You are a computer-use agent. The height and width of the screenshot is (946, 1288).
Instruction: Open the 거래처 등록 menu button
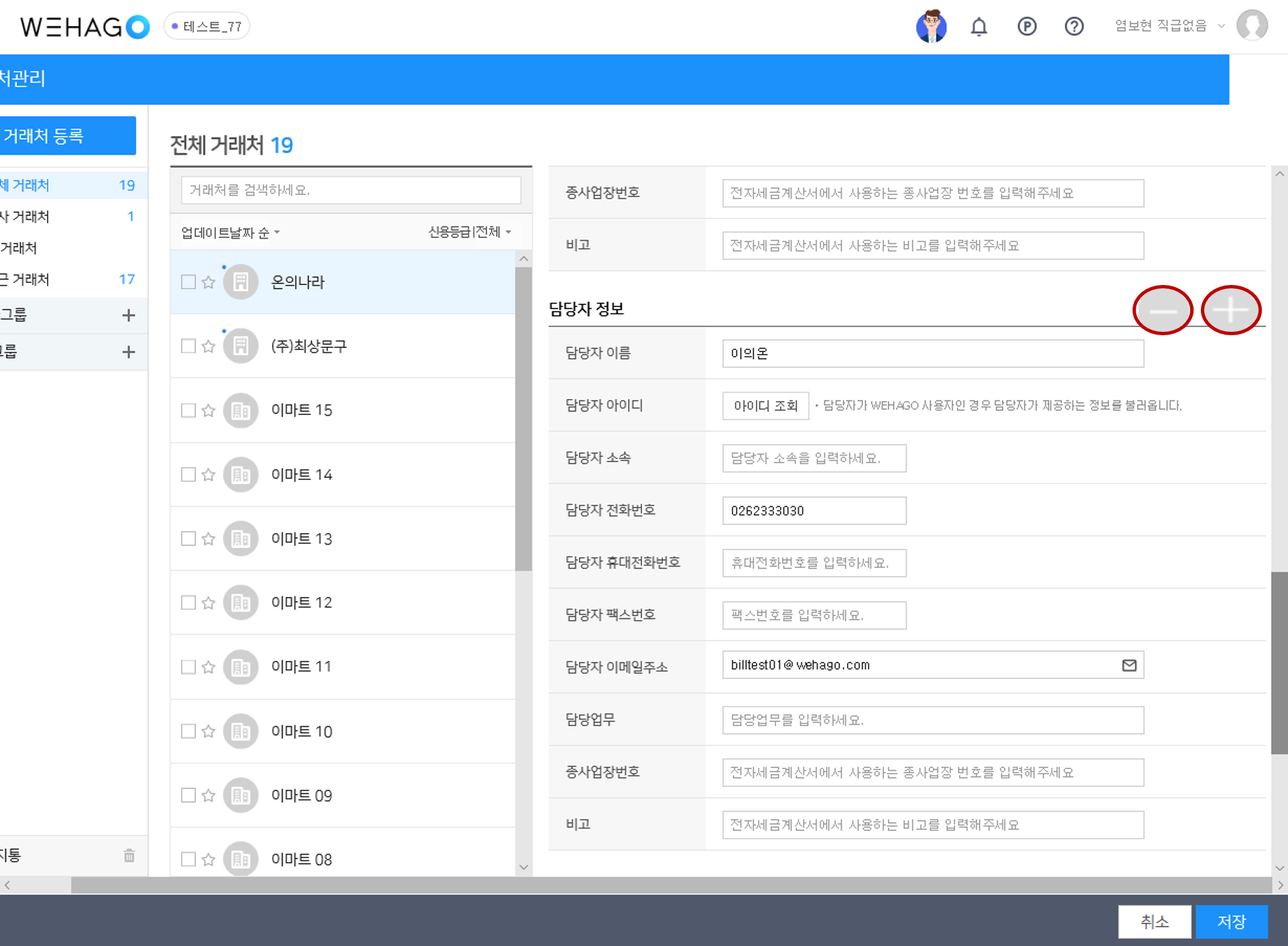[x=67, y=136]
